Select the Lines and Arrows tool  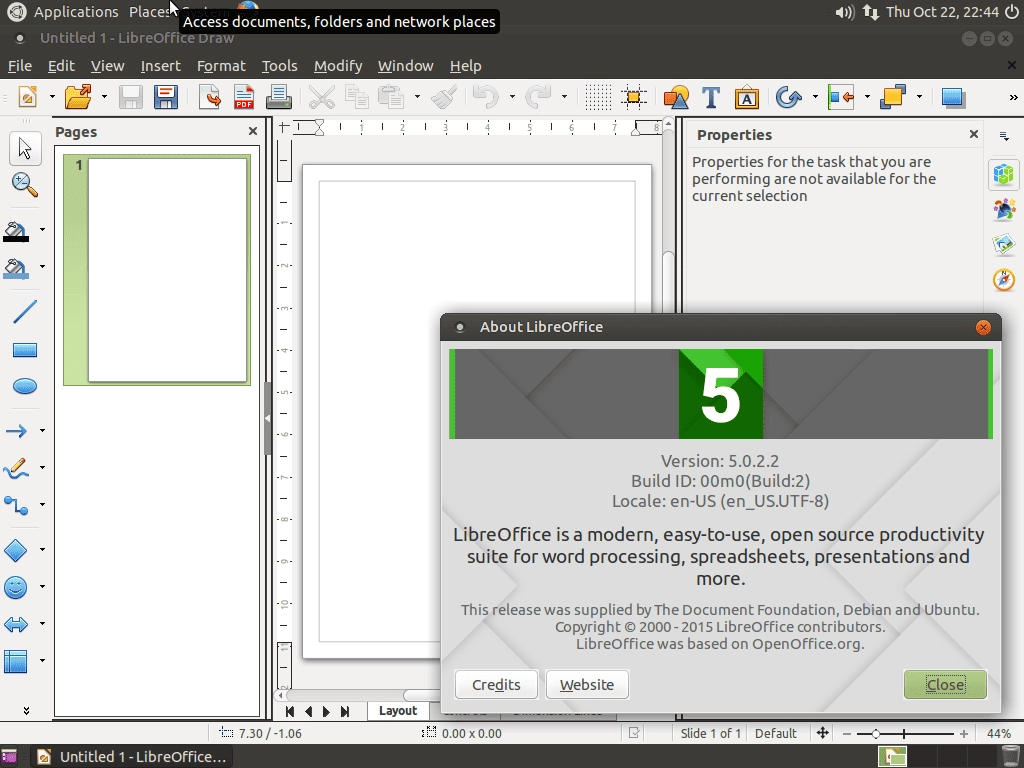[16, 431]
